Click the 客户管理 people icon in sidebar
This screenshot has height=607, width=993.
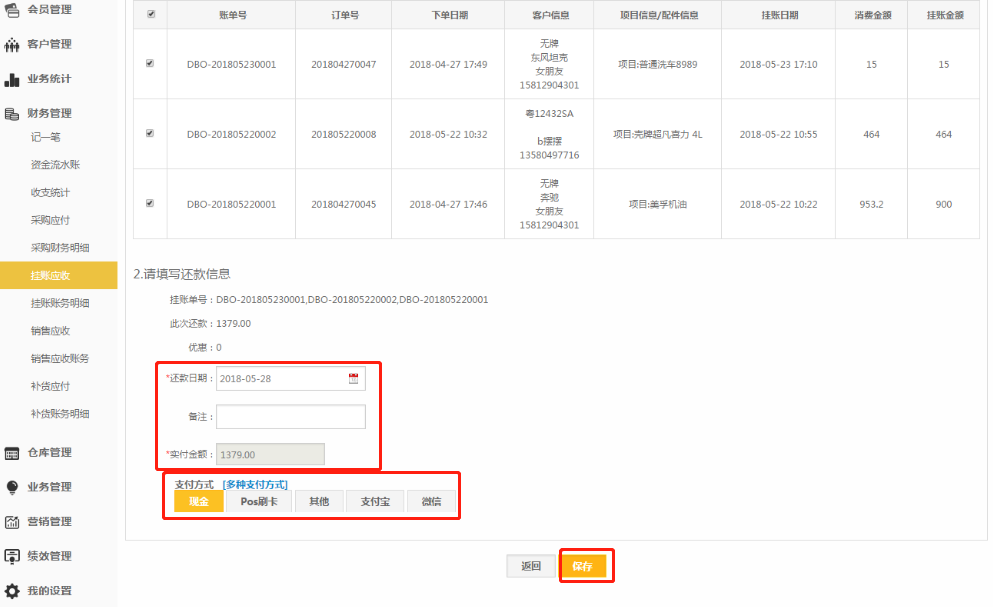[x=12, y=45]
